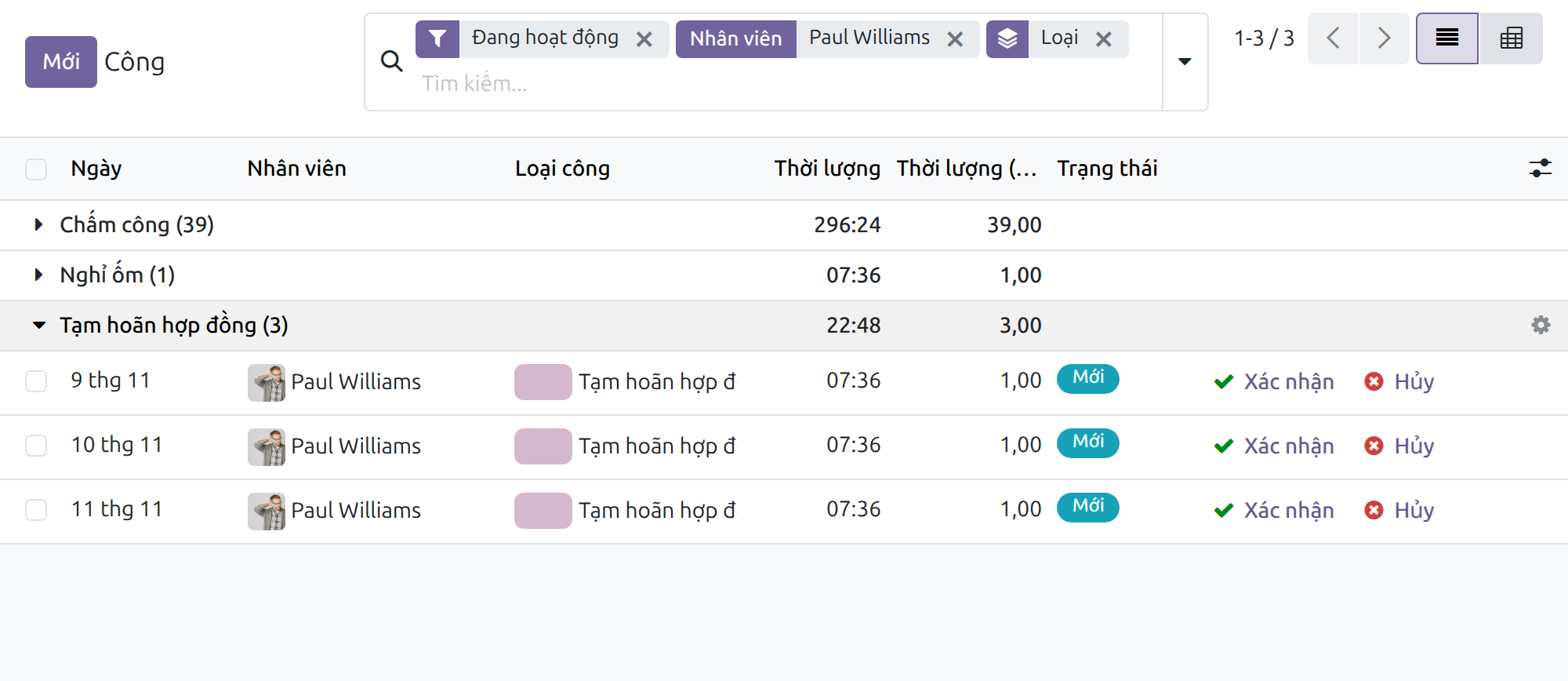The height and width of the screenshot is (681, 1568).
Task: Expand the Chấm công (39) group
Action: (x=136, y=225)
